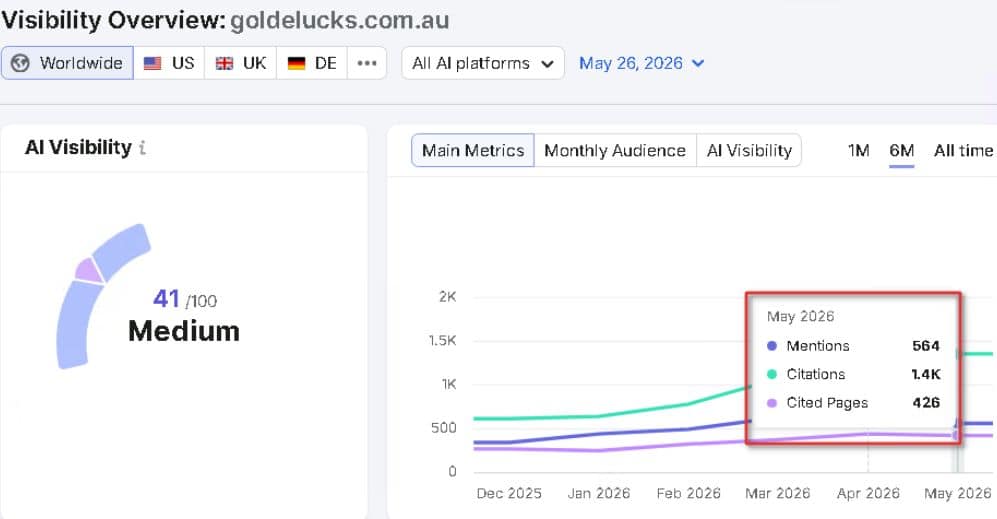The height and width of the screenshot is (519, 997).
Task: Click the May 2026 axis label
Action: pos(958,494)
